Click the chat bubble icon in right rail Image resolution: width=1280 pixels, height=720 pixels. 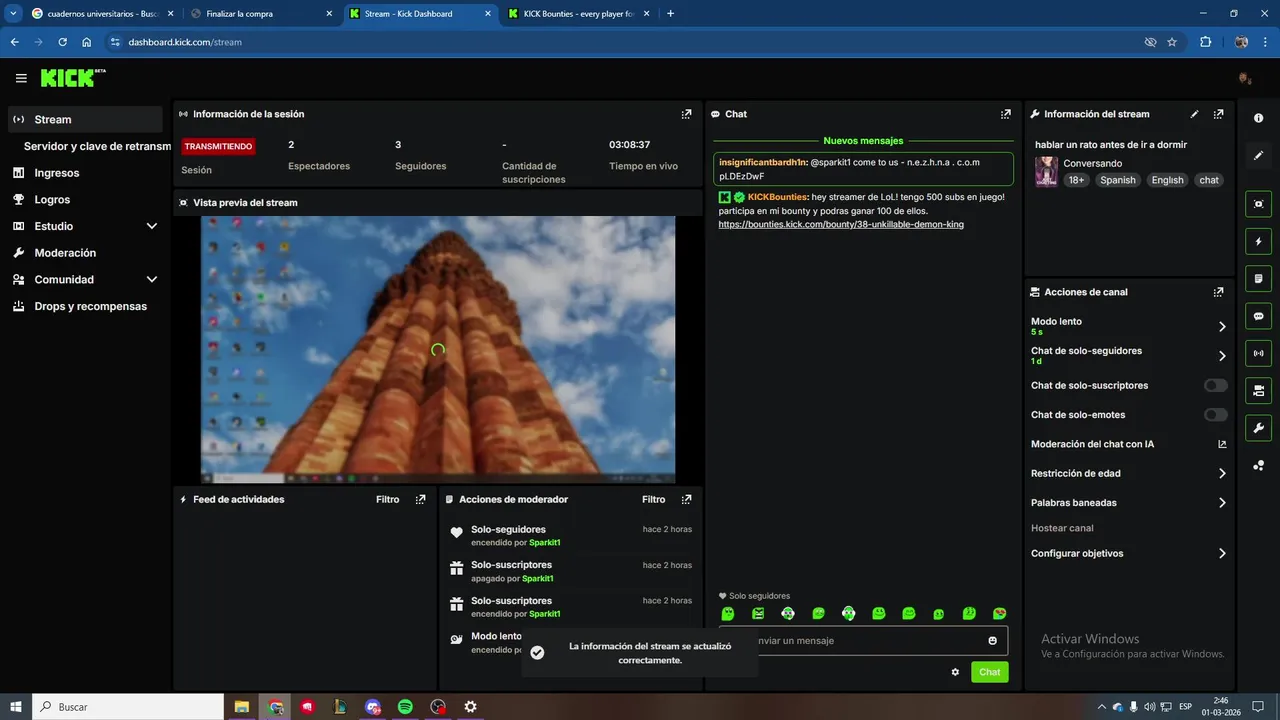[1258, 316]
